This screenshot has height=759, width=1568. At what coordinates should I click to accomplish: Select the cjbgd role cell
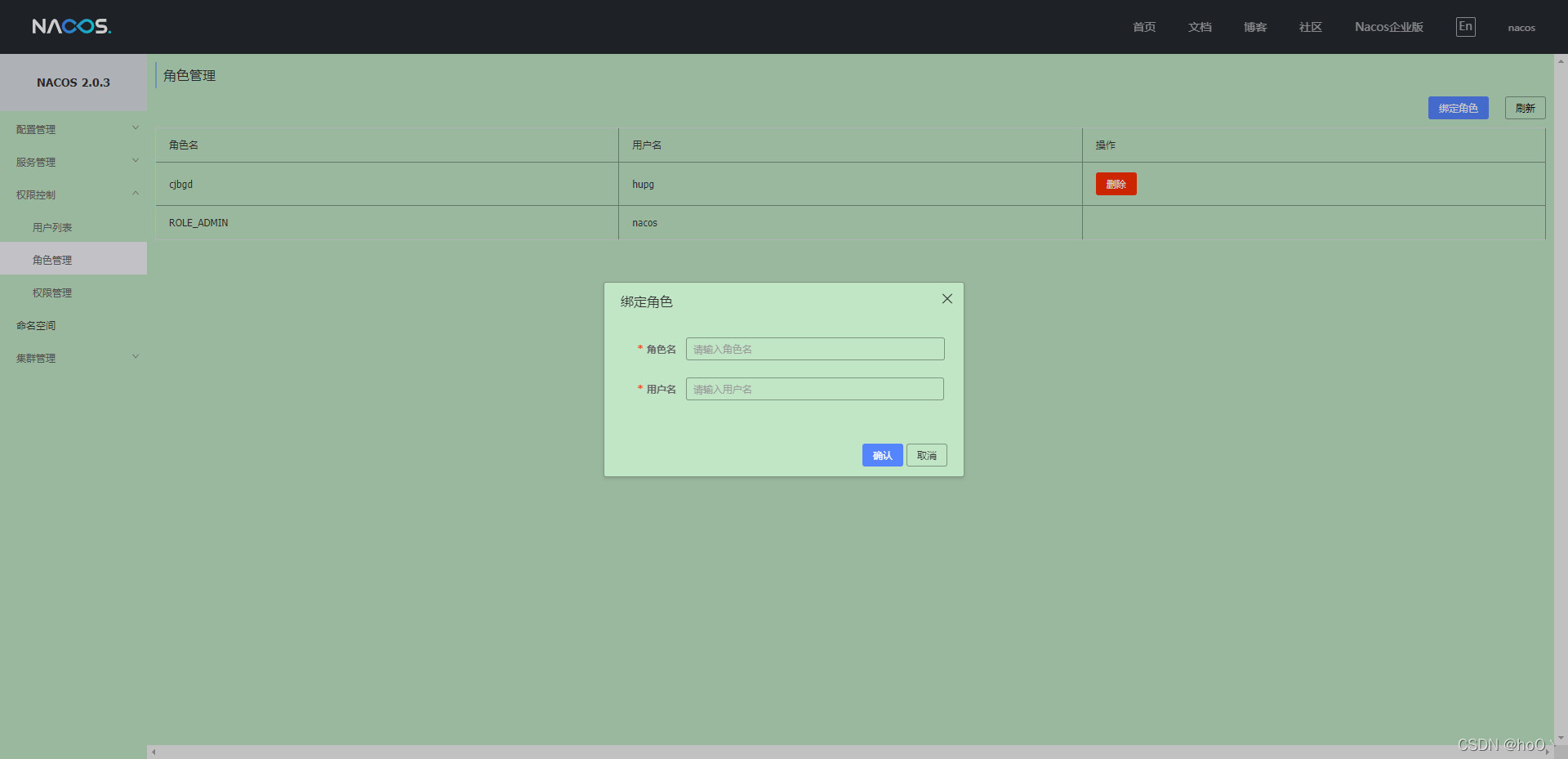(x=387, y=184)
